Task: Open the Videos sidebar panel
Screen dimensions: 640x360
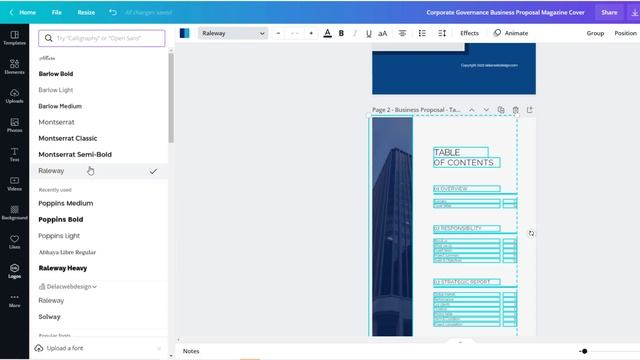Action: pyautogui.click(x=14, y=184)
